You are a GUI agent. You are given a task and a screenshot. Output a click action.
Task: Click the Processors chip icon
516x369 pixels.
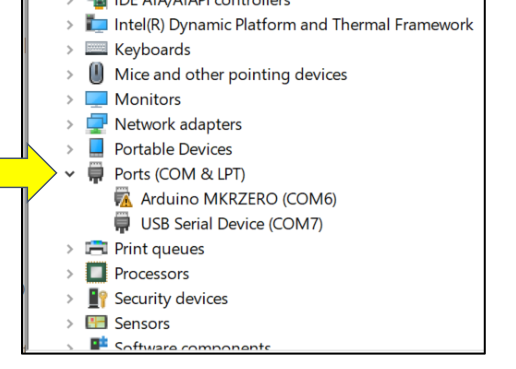coord(96,273)
